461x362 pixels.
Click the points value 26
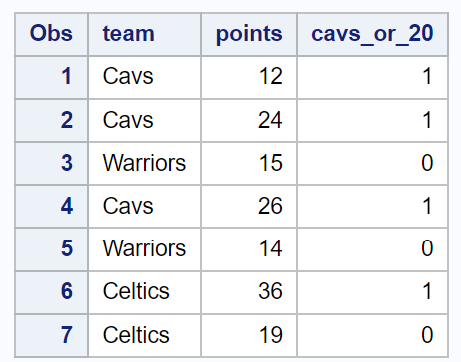click(249, 206)
